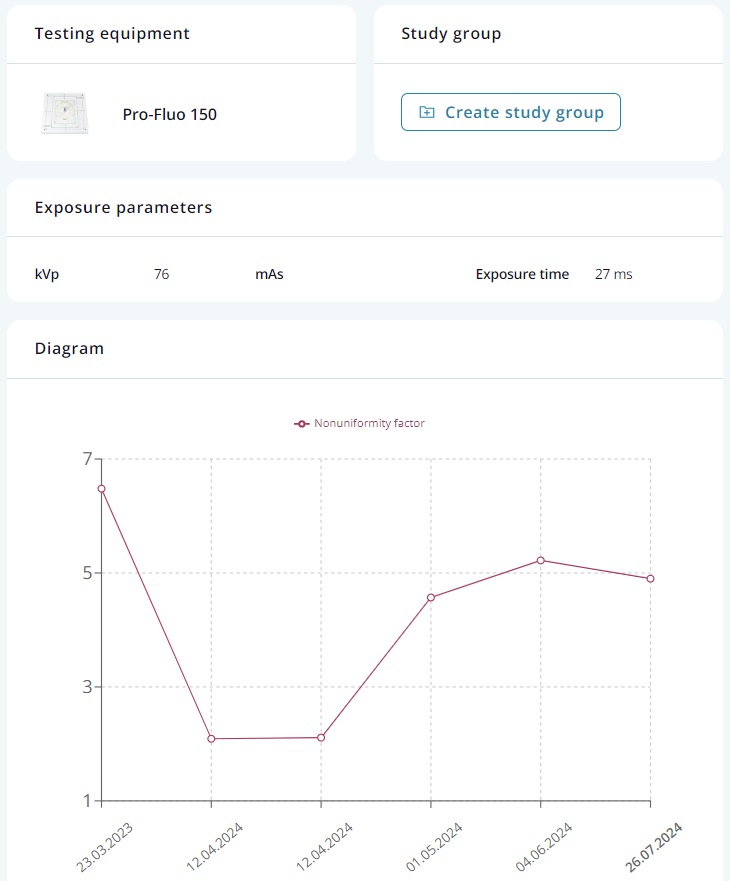The width and height of the screenshot is (730, 881).
Task: Select the 26.07.2024 data point
Action: point(650,578)
